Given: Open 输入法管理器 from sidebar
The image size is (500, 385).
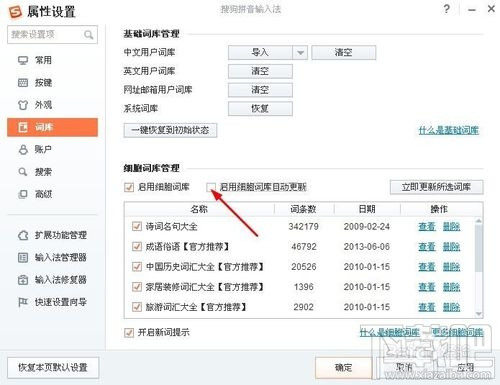Looking at the screenshot, I should (52, 257).
